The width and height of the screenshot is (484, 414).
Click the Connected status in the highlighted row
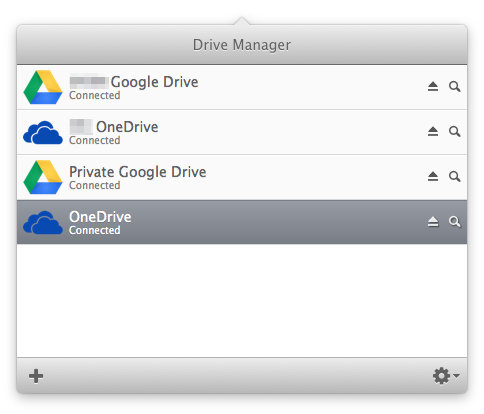pyautogui.click(x=95, y=230)
